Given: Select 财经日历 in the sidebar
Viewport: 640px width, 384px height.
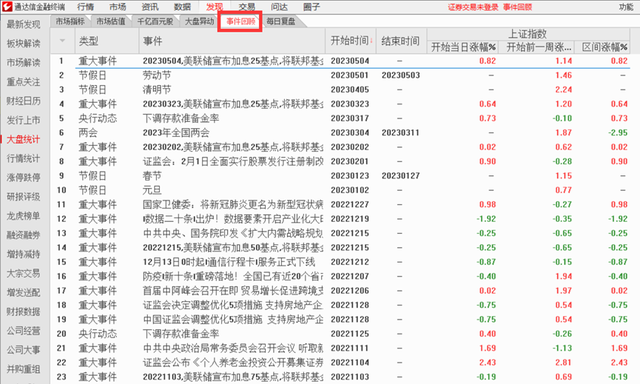Looking at the screenshot, I should point(23,101).
